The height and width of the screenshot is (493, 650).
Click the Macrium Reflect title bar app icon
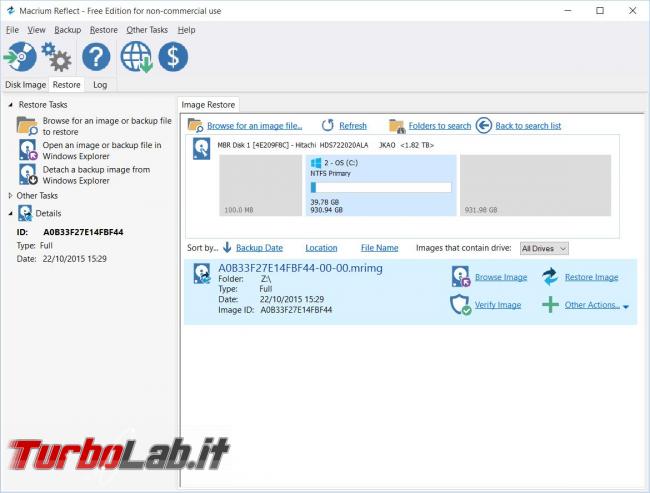pos(10,11)
